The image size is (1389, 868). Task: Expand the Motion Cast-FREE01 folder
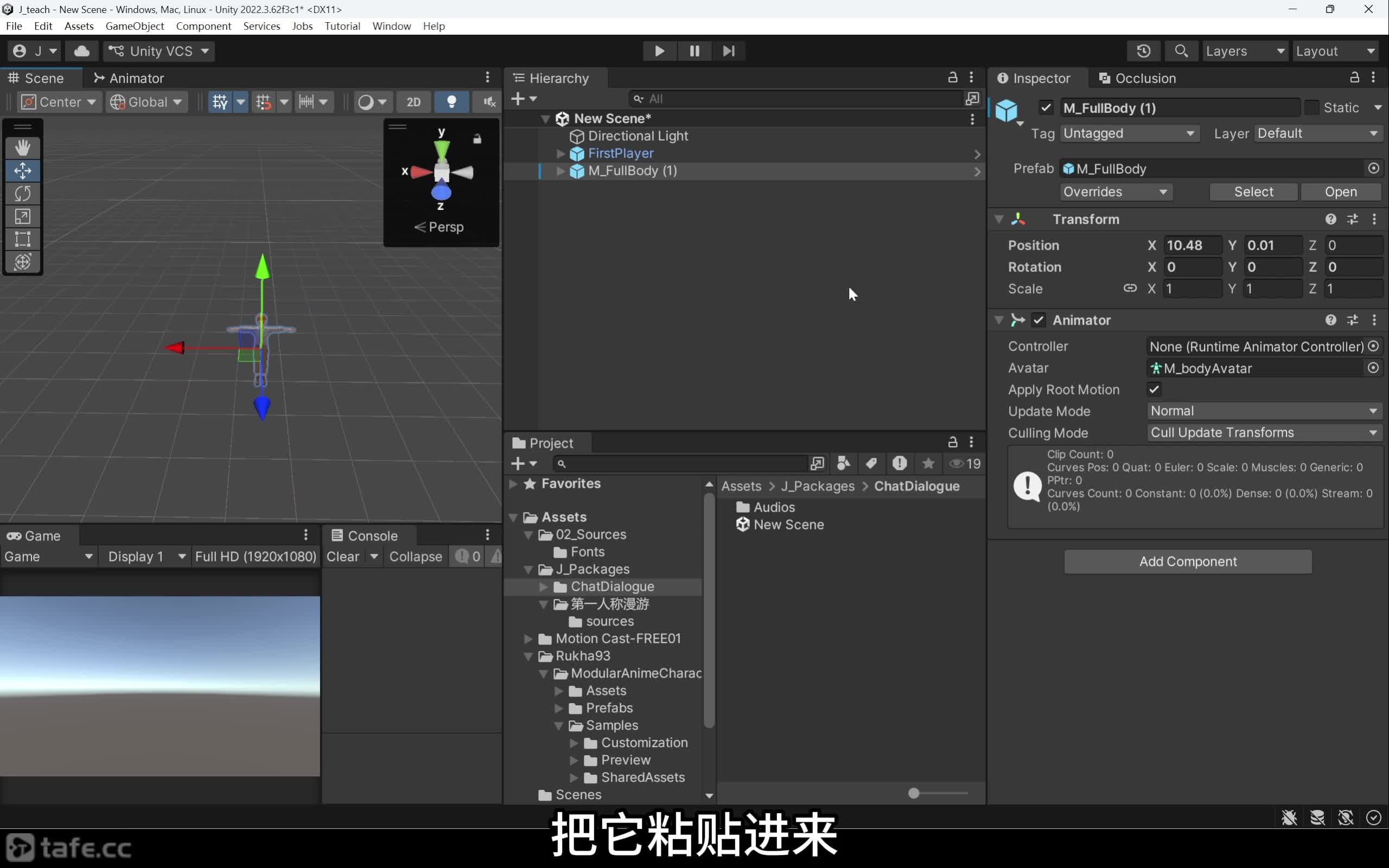[x=528, y=639]
